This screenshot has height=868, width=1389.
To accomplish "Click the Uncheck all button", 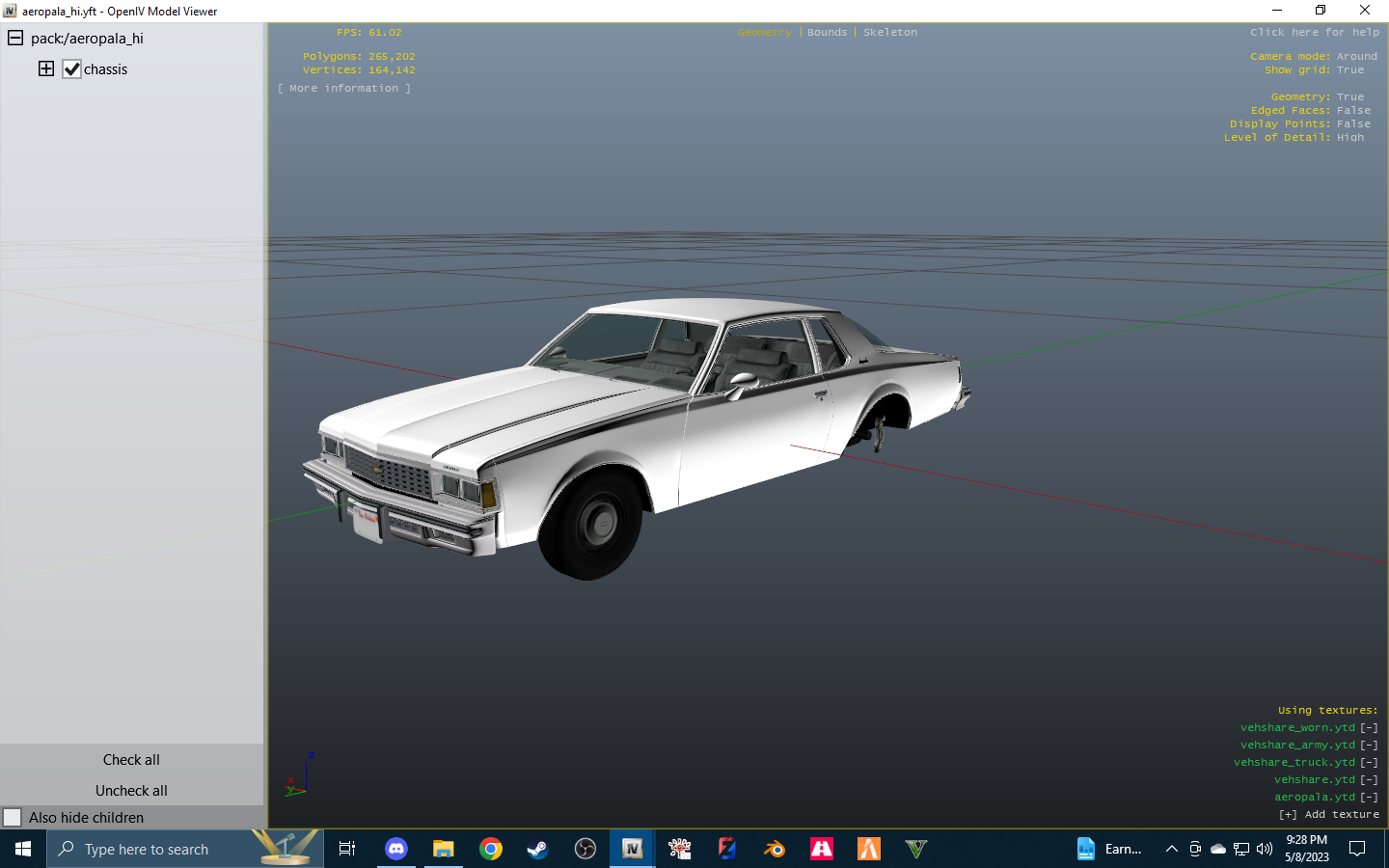I will click(x=131, y=790).
